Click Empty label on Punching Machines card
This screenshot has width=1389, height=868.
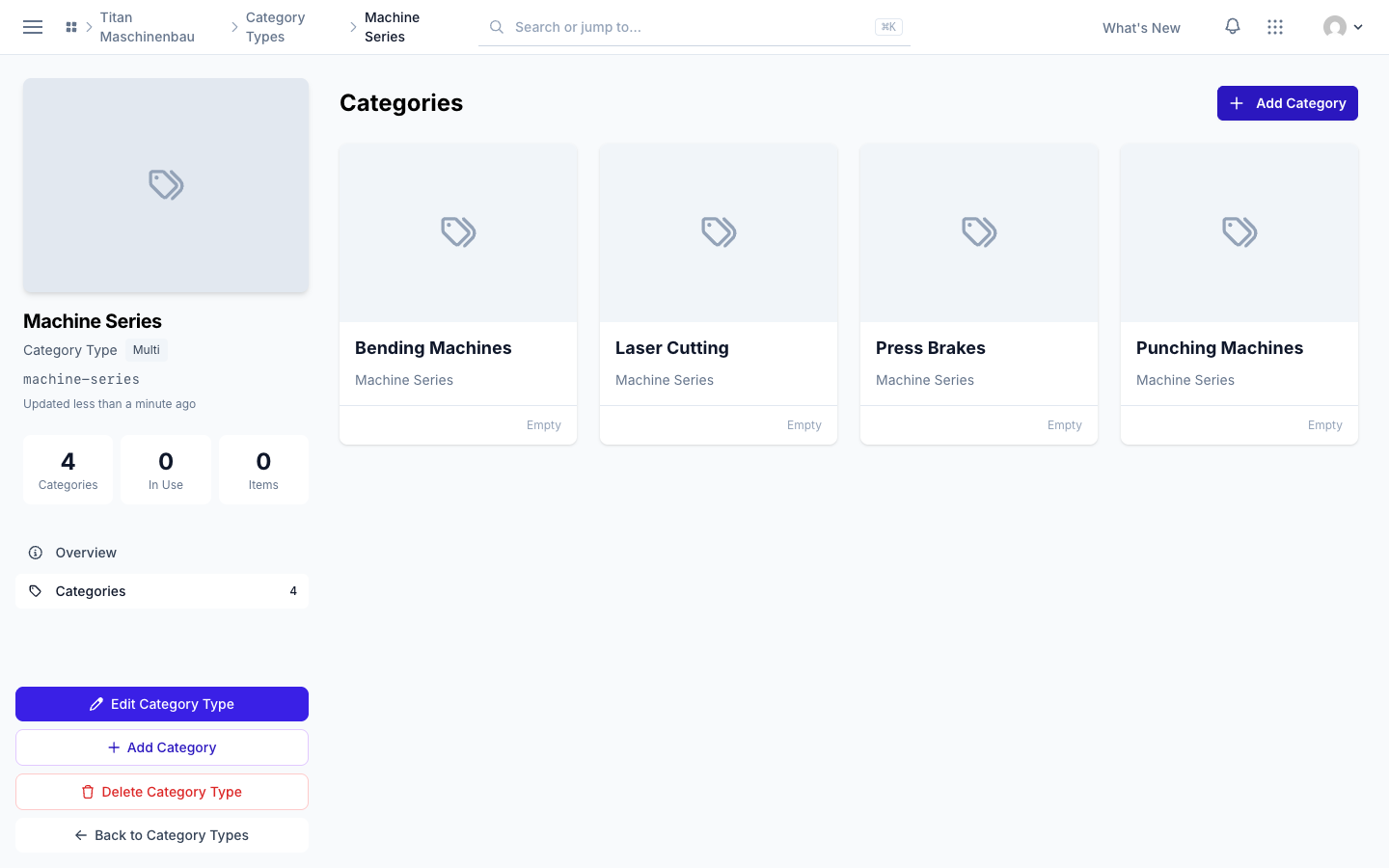(x=1324, y=425)
